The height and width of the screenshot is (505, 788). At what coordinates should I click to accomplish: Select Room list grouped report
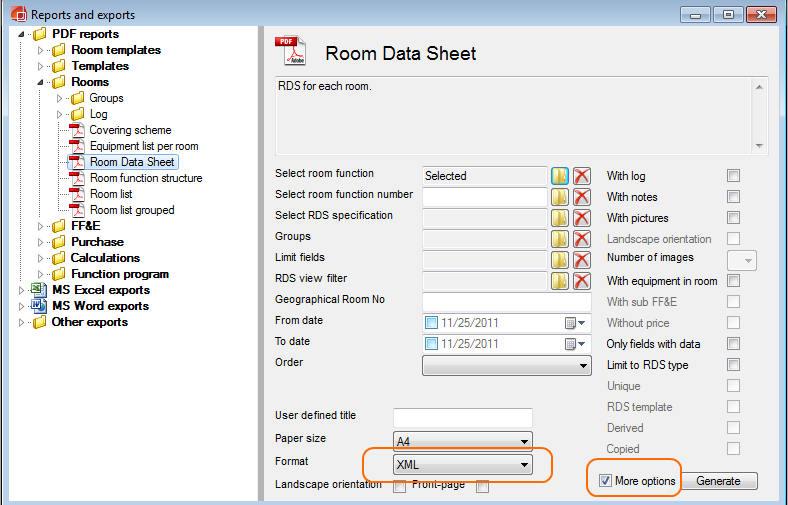pyautogui.click(x=132, y=210)
